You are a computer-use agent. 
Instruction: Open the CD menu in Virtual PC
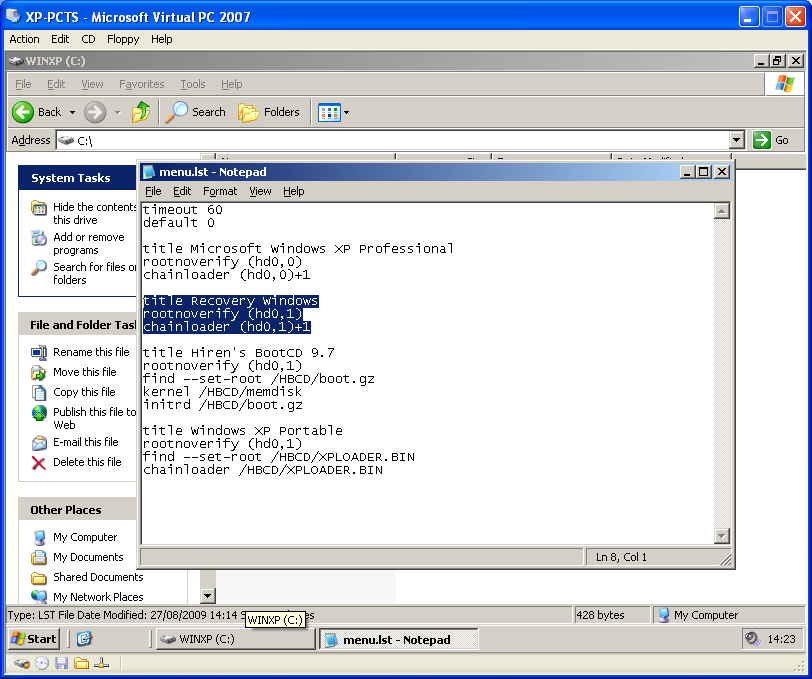pyautogui.click(x=89, y=39)
